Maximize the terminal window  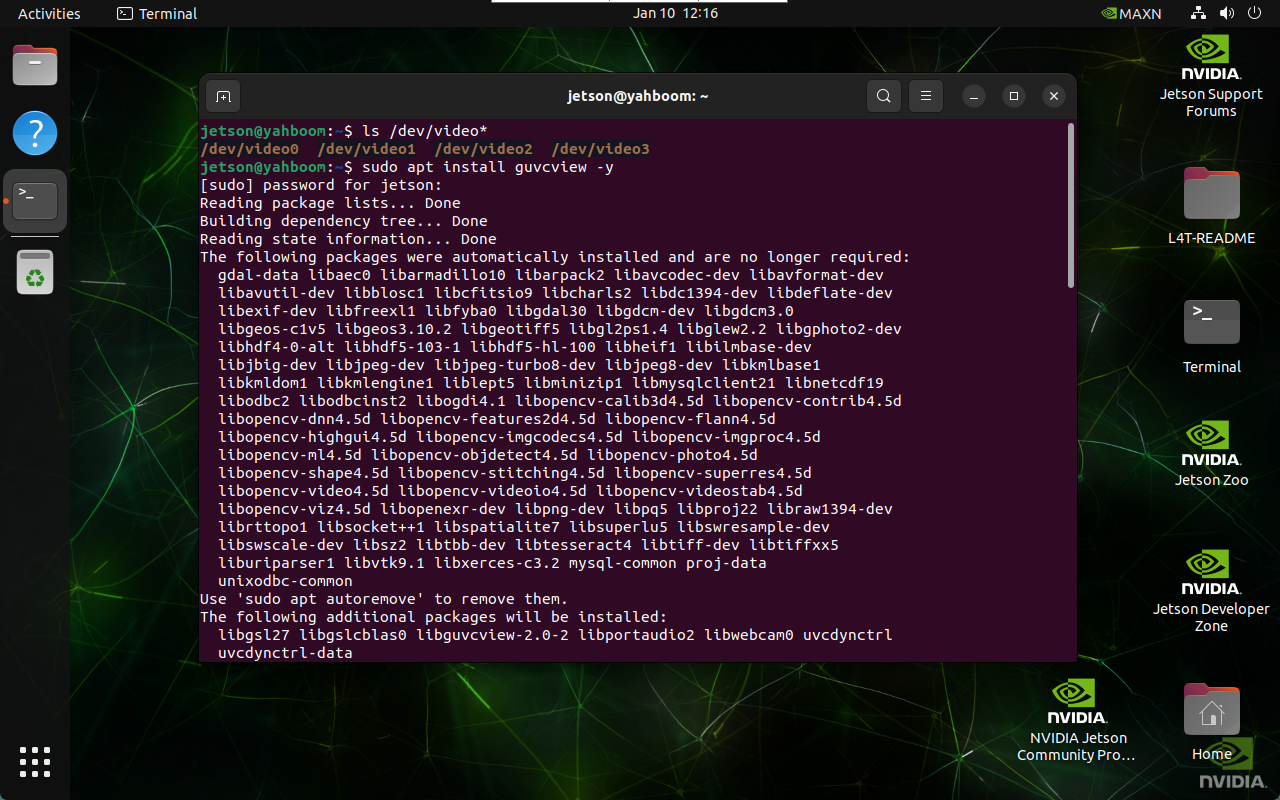[x=1014, y=96]
